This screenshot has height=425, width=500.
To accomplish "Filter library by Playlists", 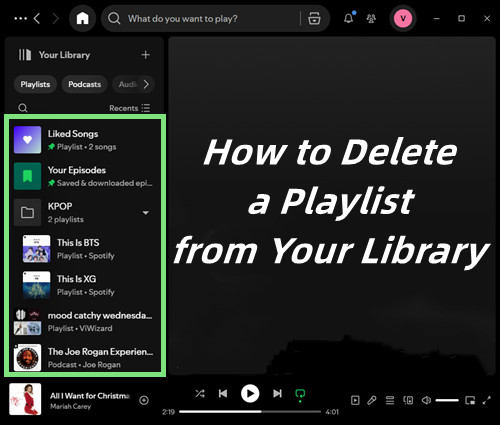I will point(35,84).
